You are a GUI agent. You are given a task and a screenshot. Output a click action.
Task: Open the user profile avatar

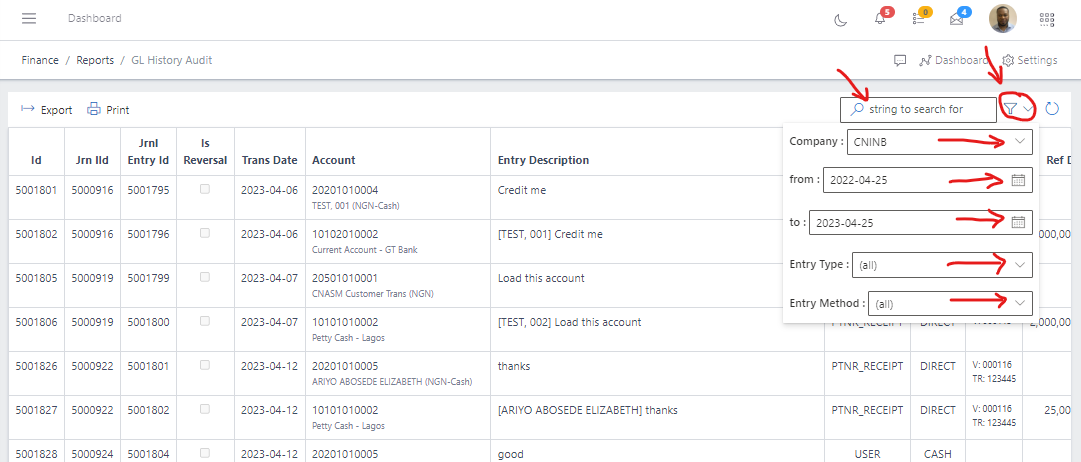pos(1002,19)
